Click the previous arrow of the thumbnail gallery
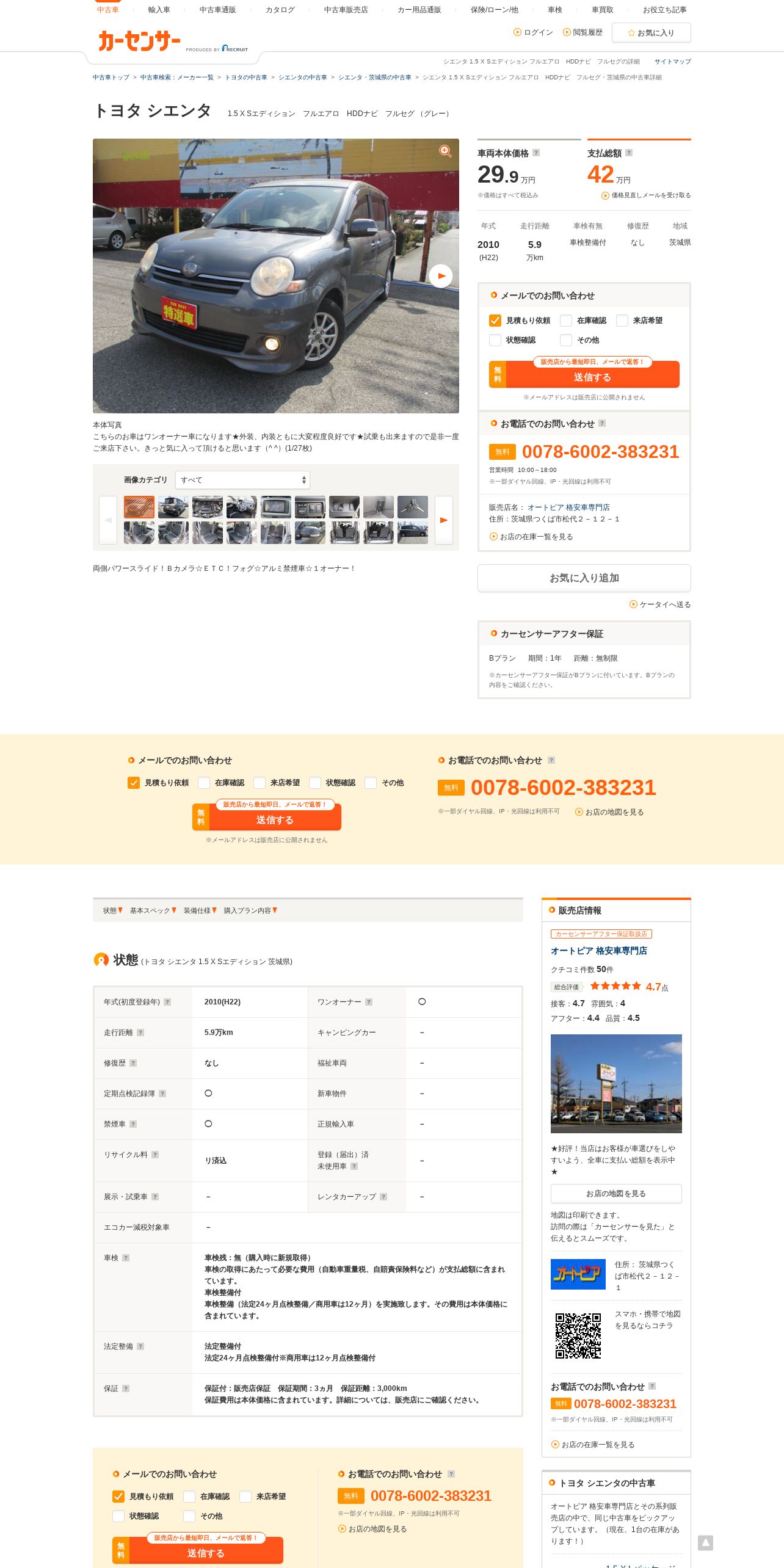 click(108, 520)
